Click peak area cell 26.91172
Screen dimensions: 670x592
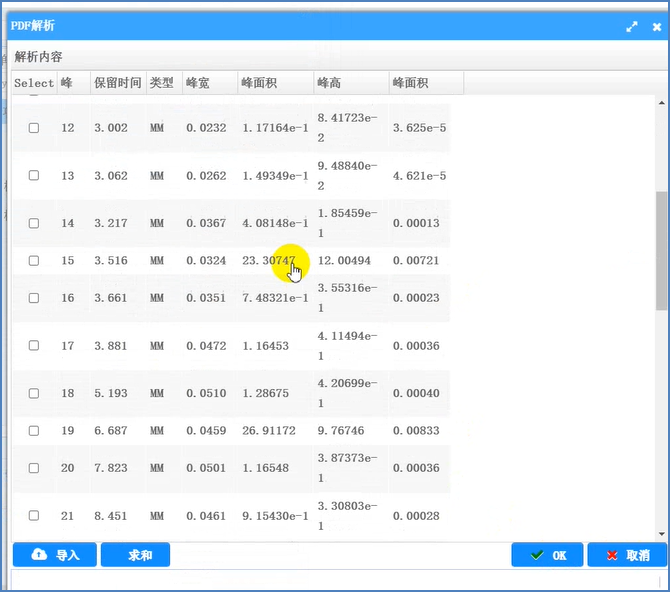(x=268, y=431)
